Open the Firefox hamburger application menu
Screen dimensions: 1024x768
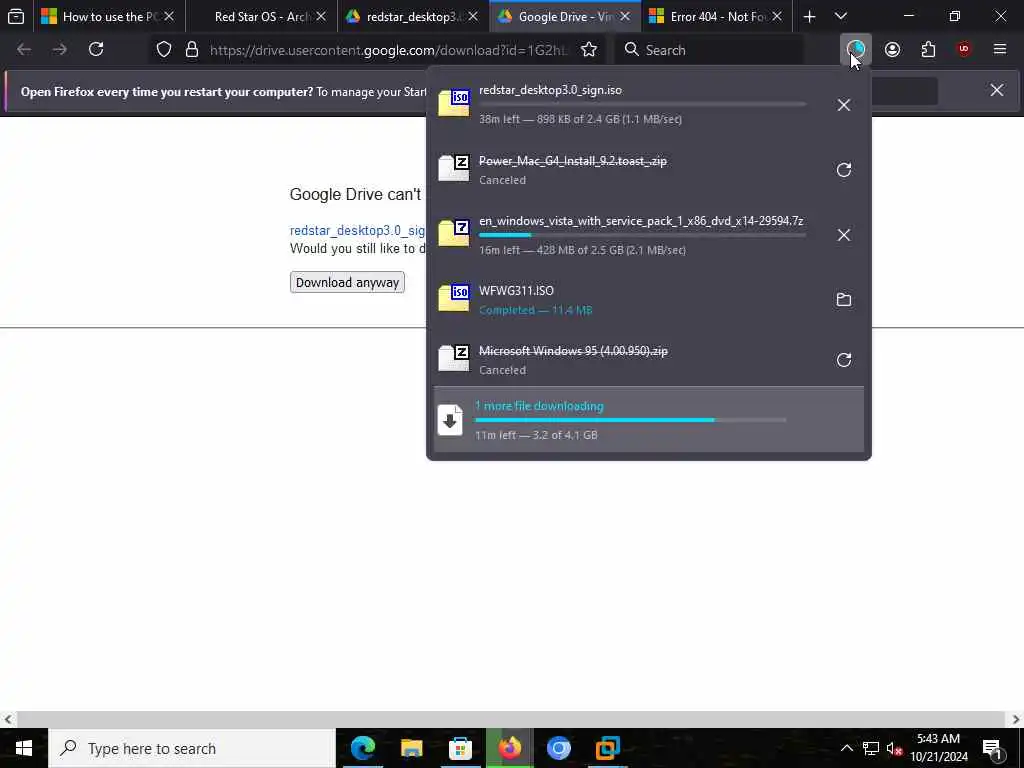coord(1000,49)
